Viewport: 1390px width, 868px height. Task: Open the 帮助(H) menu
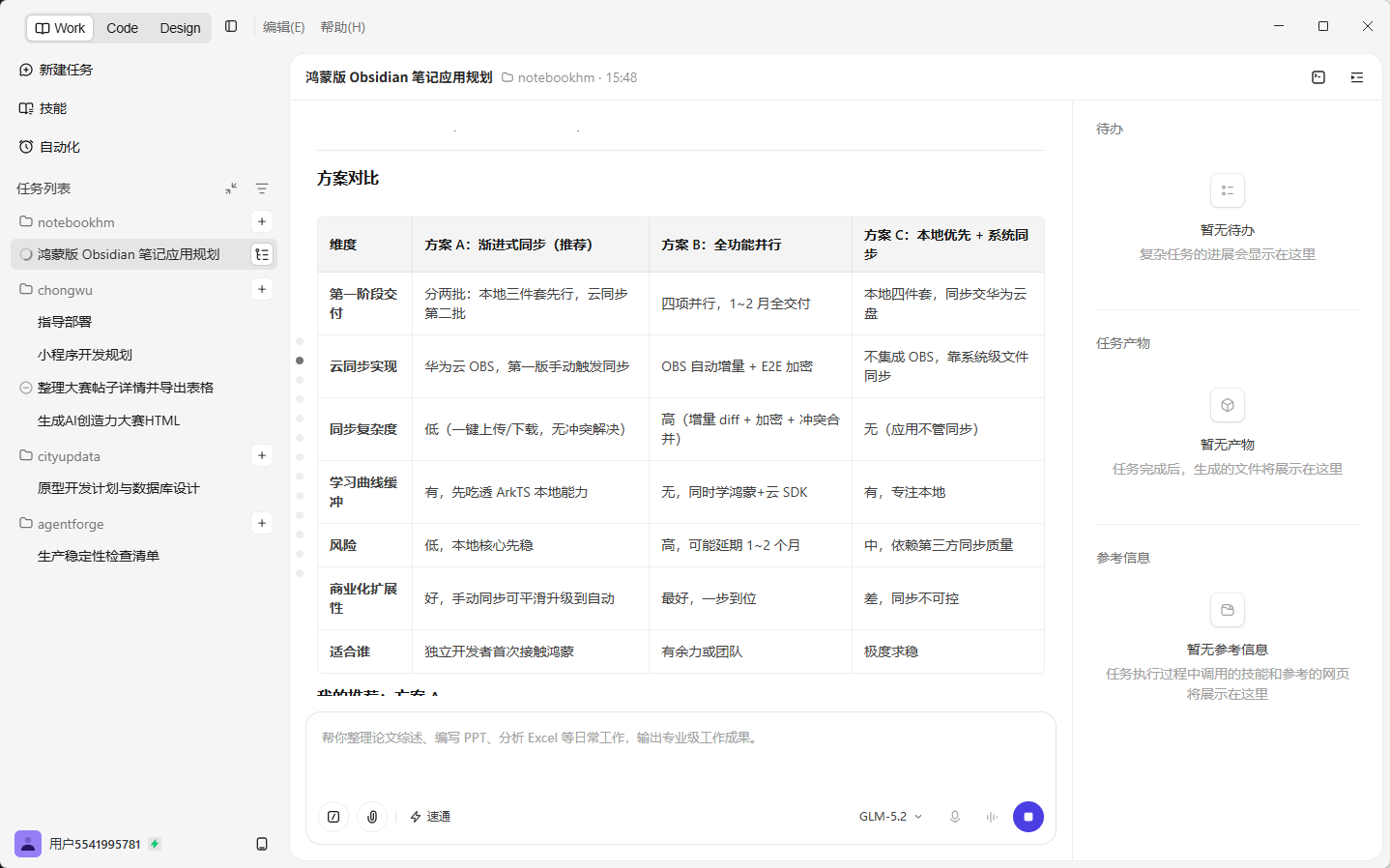tap(342, 27)
